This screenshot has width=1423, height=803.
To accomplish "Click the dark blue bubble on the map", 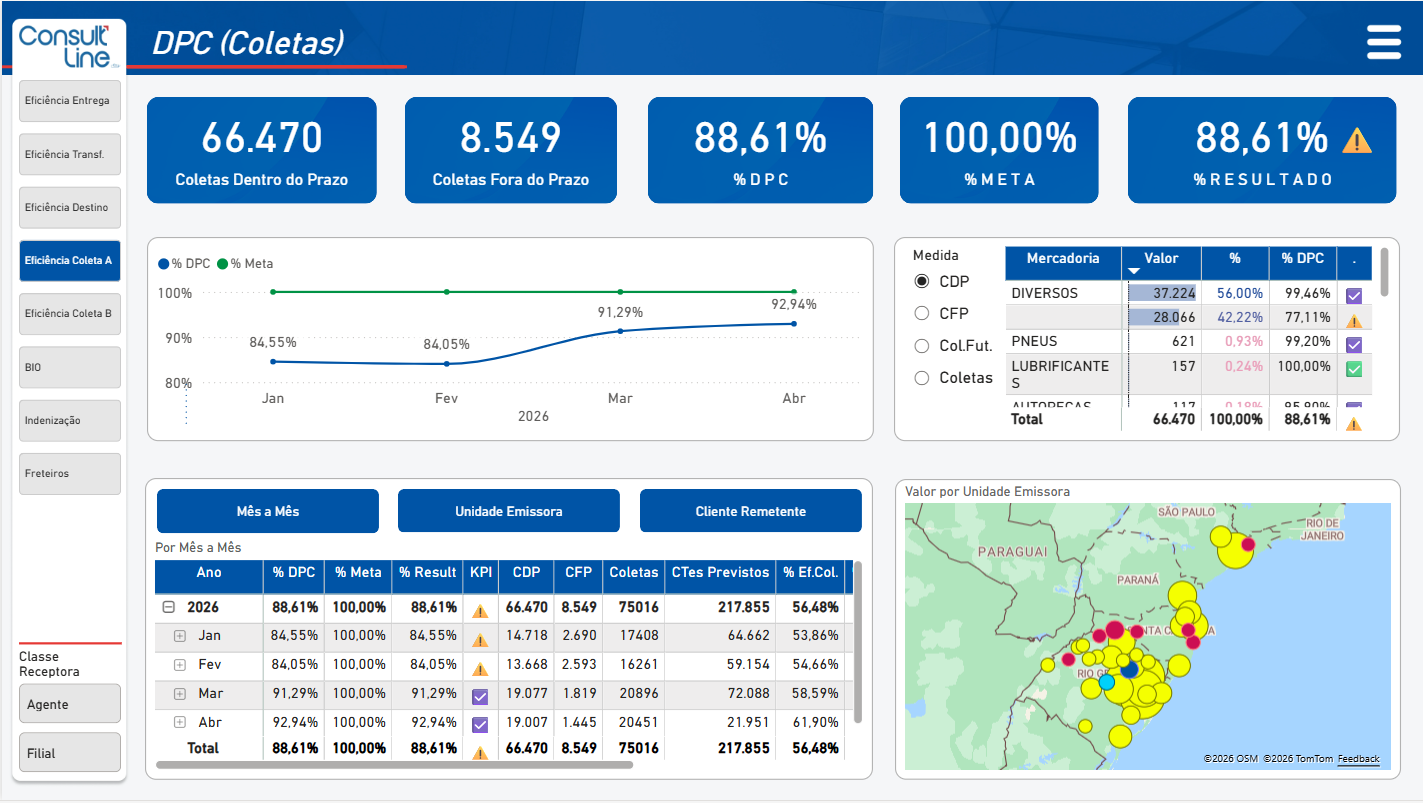I will 1130,668.
